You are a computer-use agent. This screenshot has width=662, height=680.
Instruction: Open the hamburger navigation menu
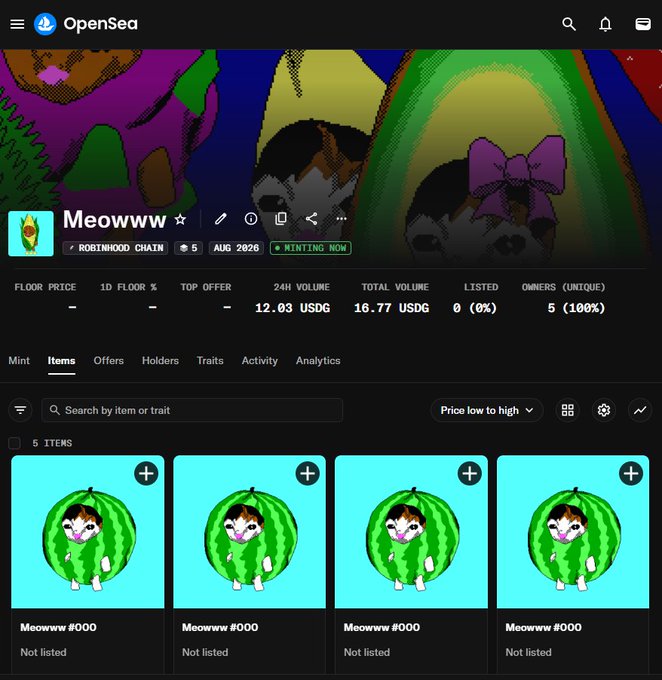(x=17, y=24)
